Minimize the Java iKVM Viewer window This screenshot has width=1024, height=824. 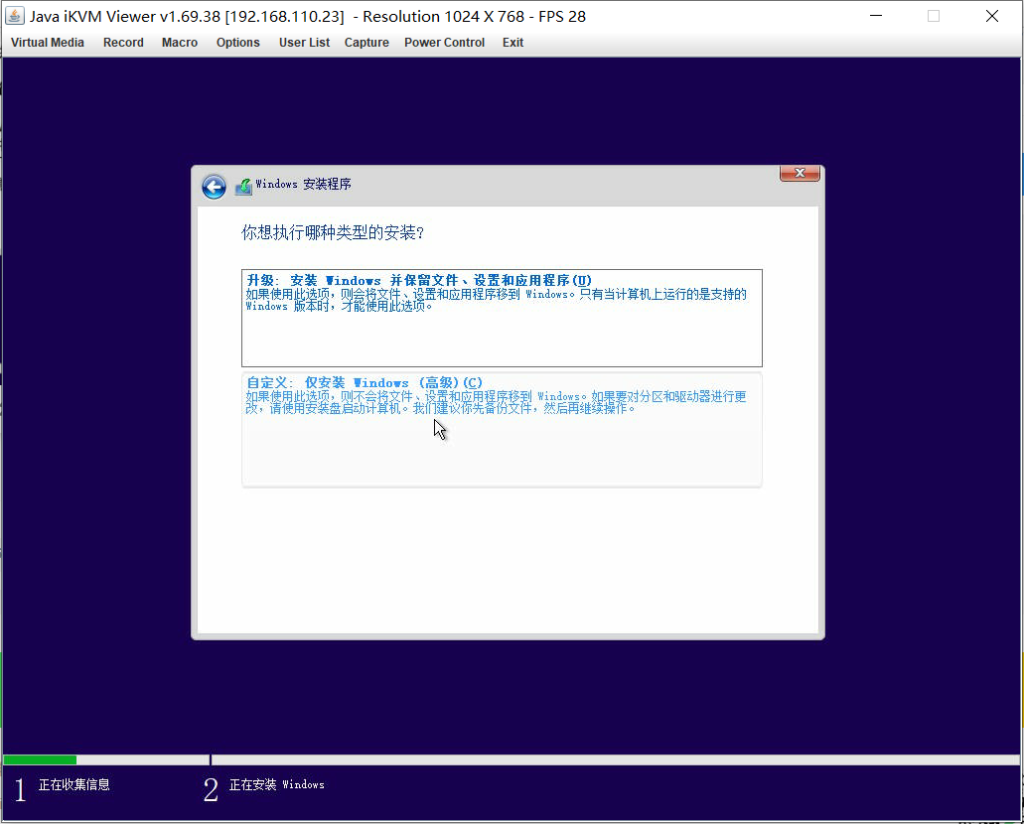click(875, 16)
